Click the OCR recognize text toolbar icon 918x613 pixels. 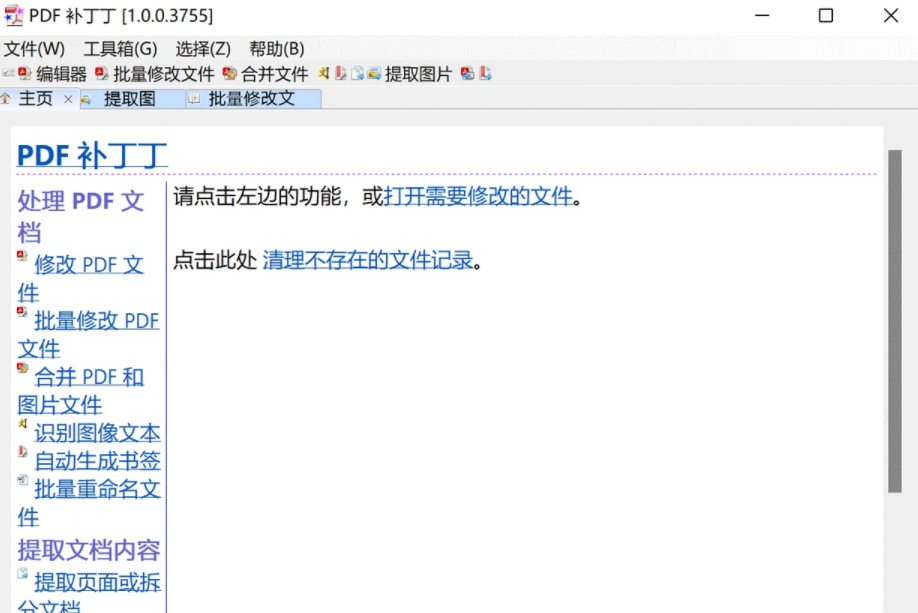[x=323, y=73]
